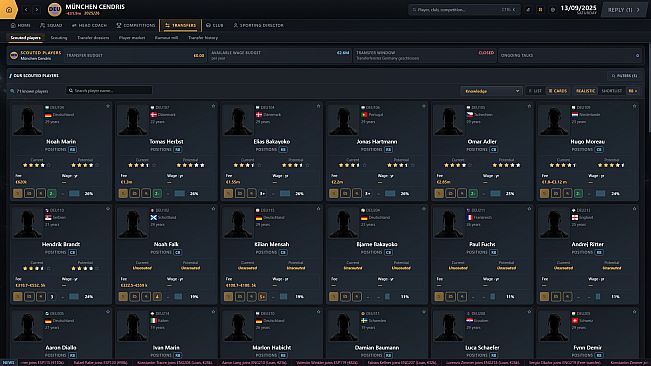The width and height of the screenshot is (651, 366).
Task: Open Damian Baumann's player name
Action: point(377,347)
